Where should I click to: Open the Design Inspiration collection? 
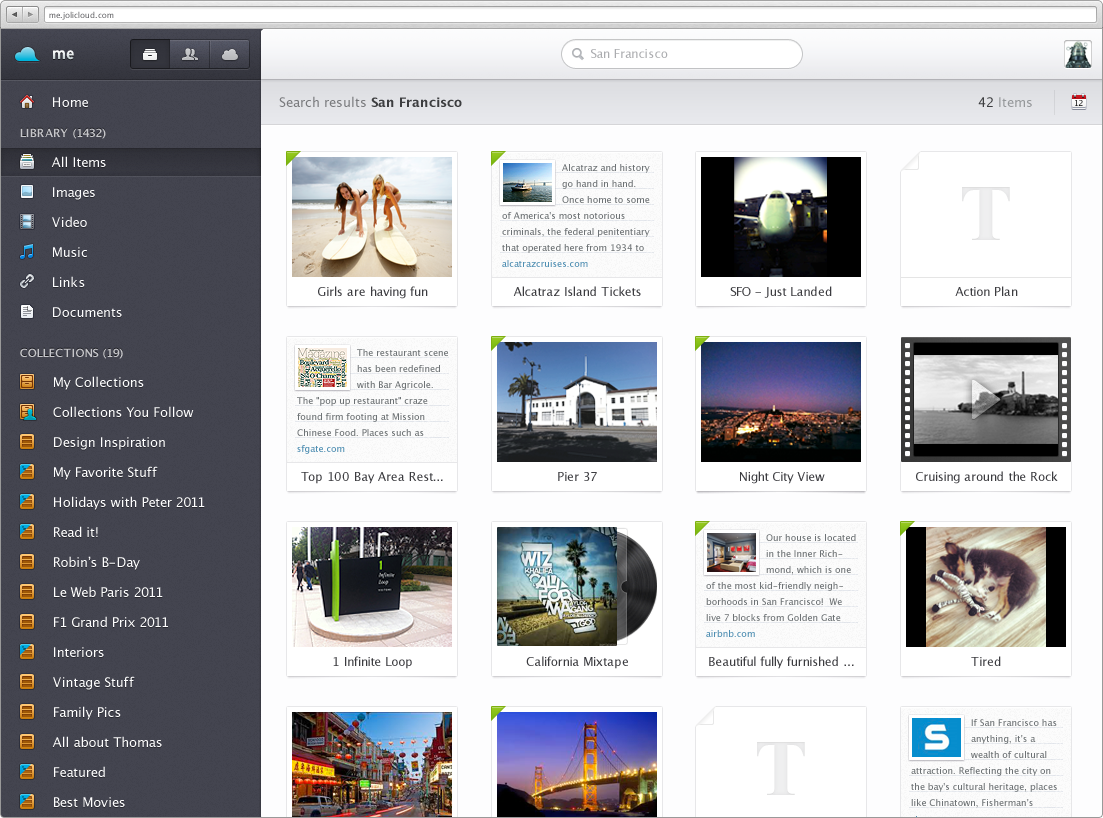pyautogui.click(x=108, y=442)
